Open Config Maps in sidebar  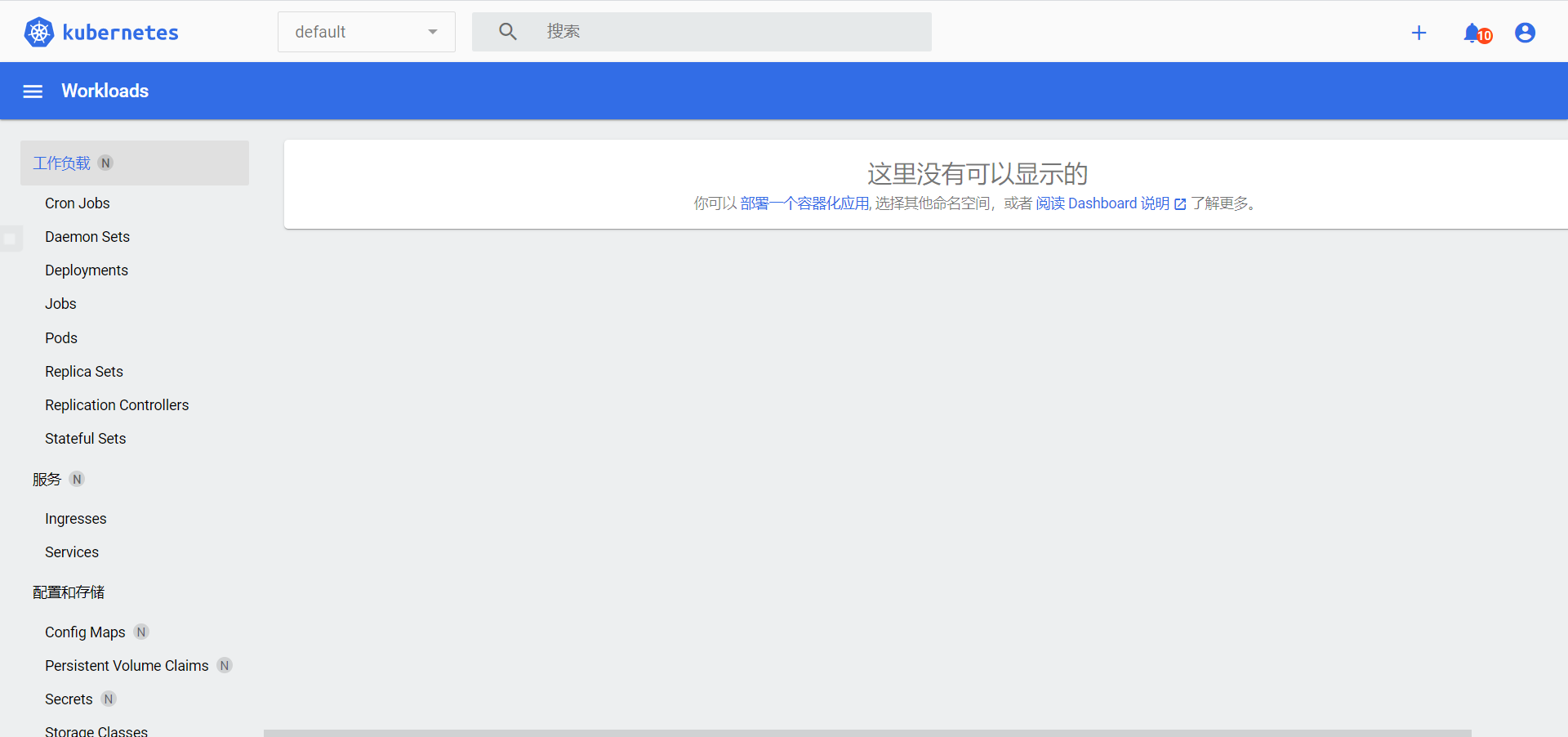pos(85,632)
